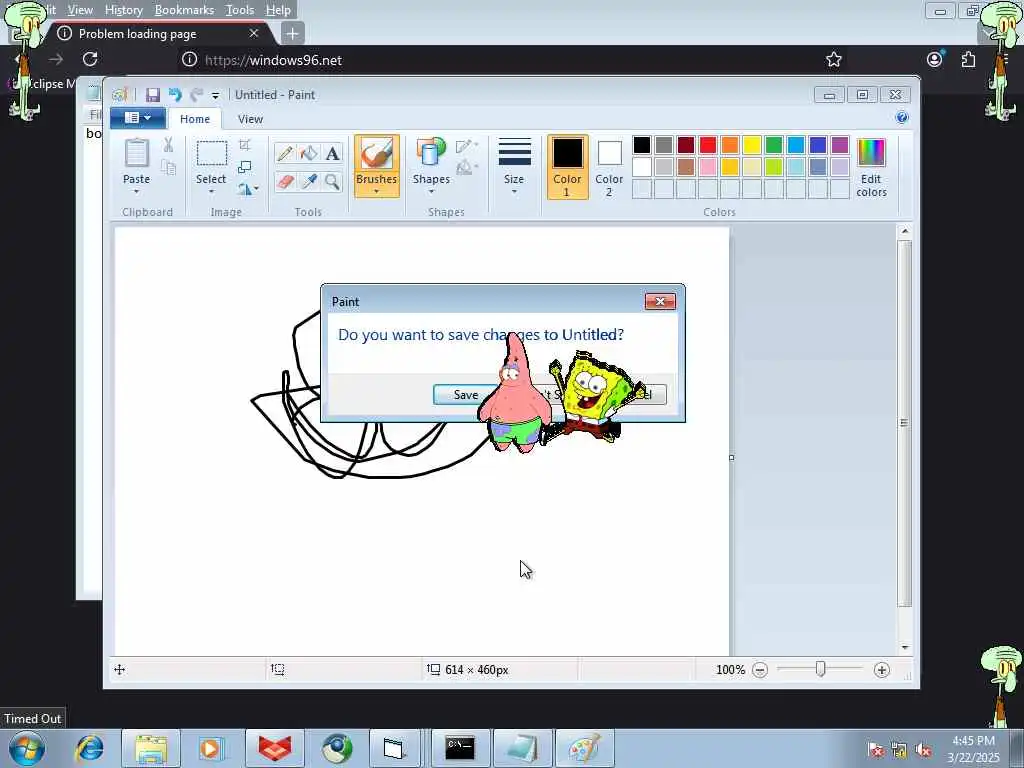The width and height of the screenshot is (1024, 768).
Task: Expand the Shapes gallery dropdown
Action: (x=431, y=192)
